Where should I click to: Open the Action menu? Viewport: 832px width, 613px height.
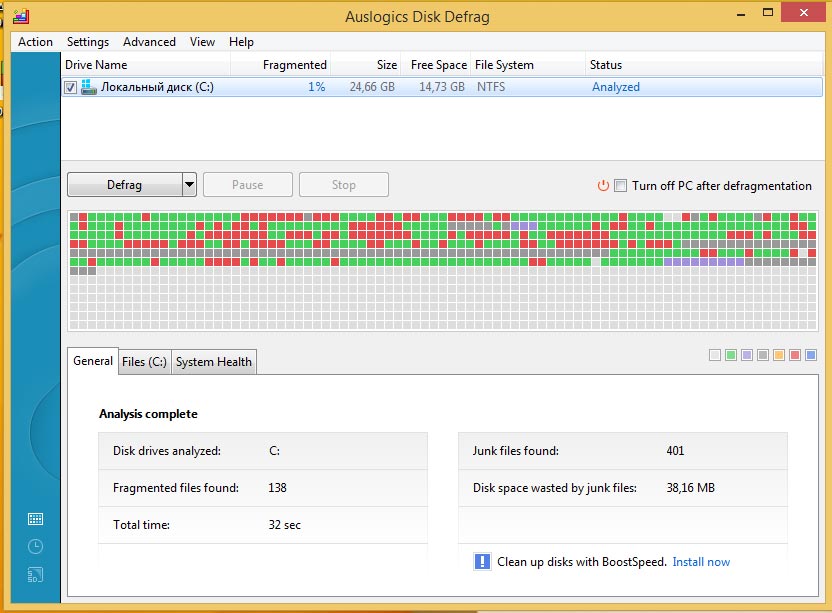click(35, 42)
